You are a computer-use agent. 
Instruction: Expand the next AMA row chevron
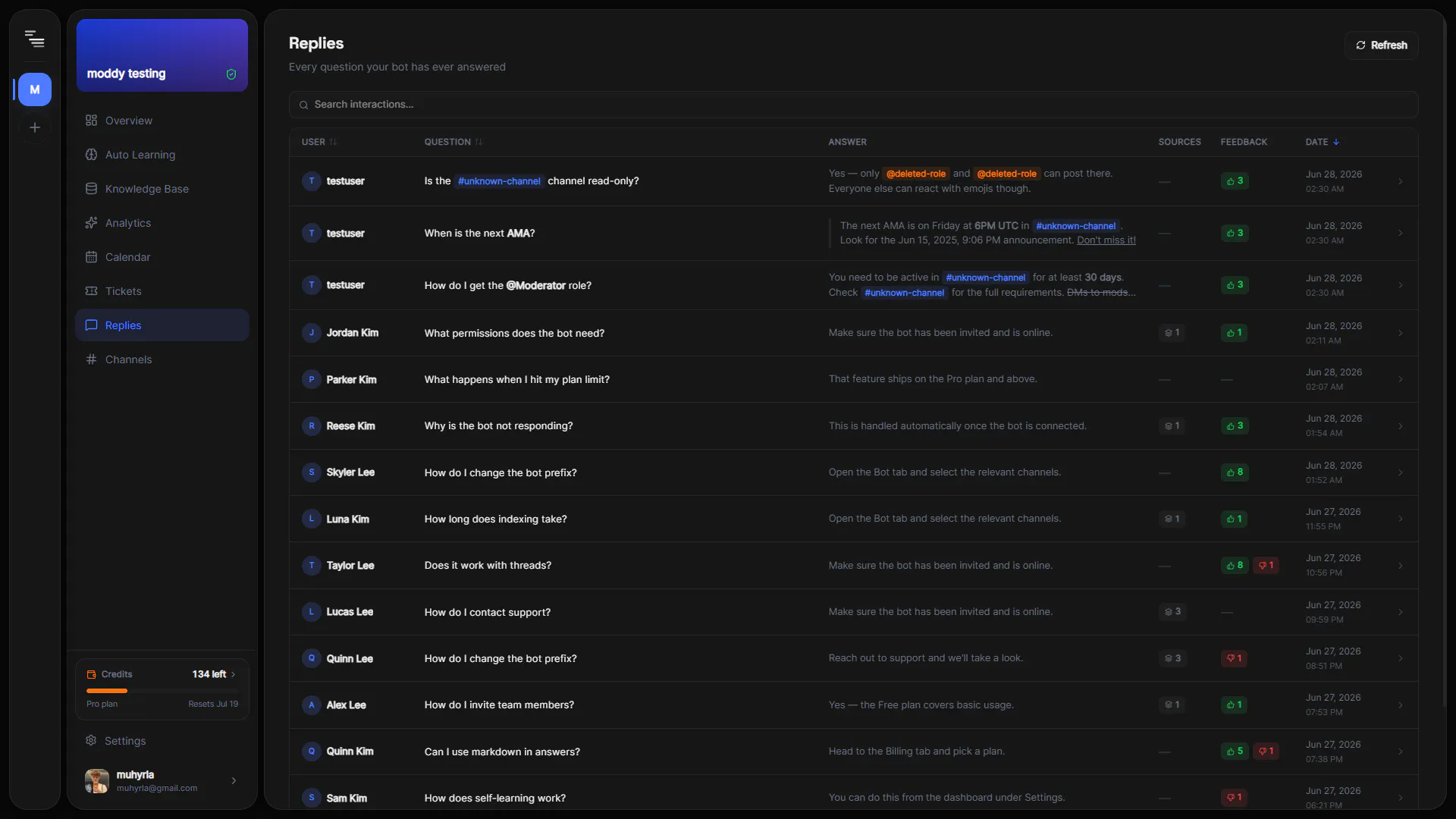point(1400,233)
